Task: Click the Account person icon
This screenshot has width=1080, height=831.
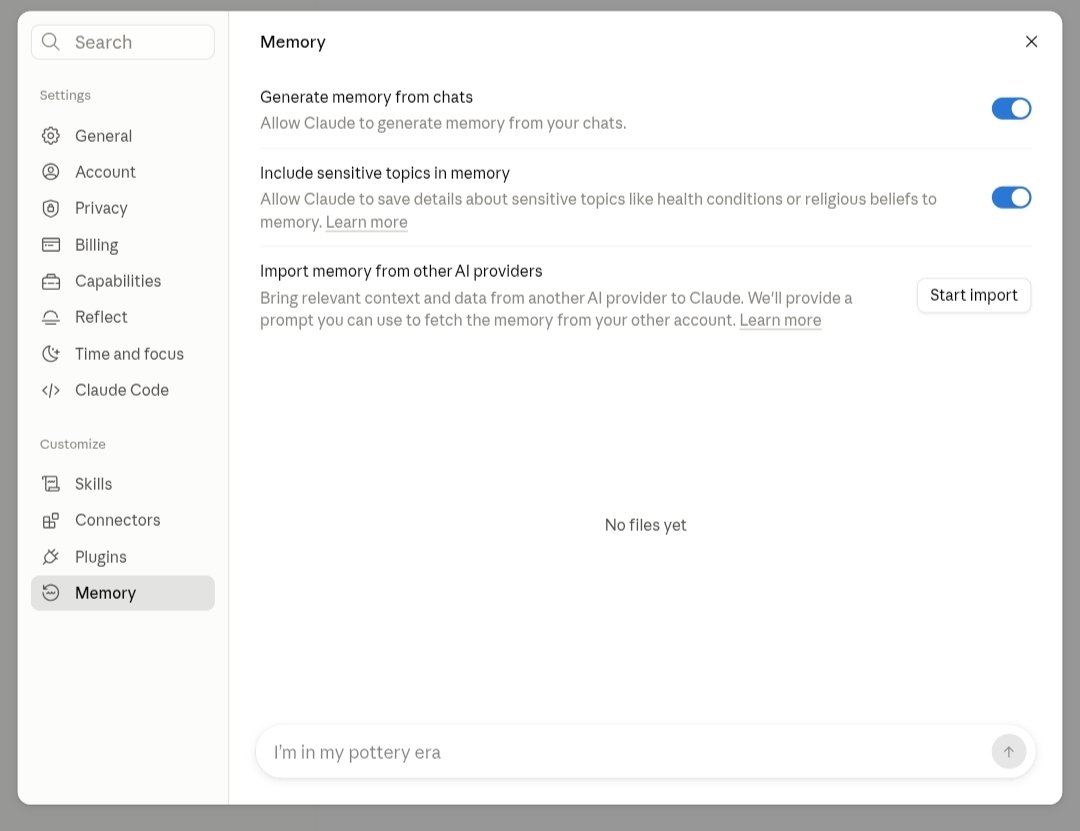Action: pyautogui.click(x=50, y=172)
